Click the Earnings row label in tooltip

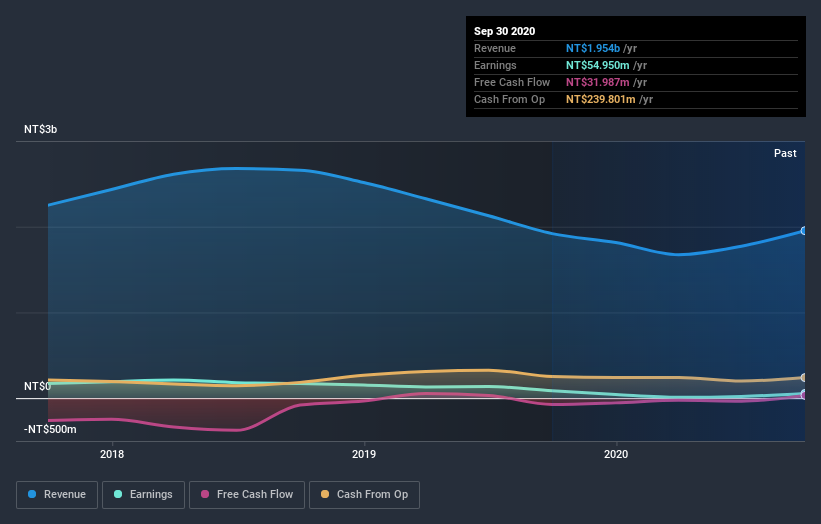[x=495, y=65]
